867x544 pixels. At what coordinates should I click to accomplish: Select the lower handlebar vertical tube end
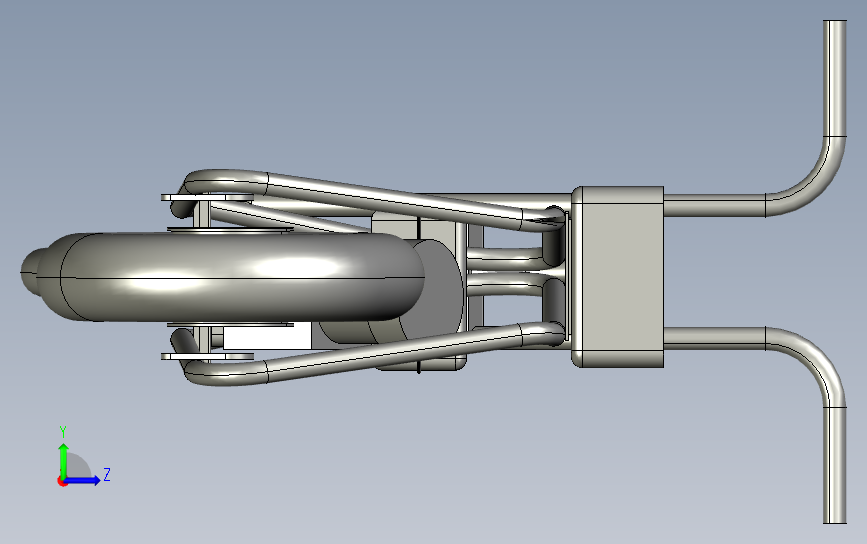835,465
